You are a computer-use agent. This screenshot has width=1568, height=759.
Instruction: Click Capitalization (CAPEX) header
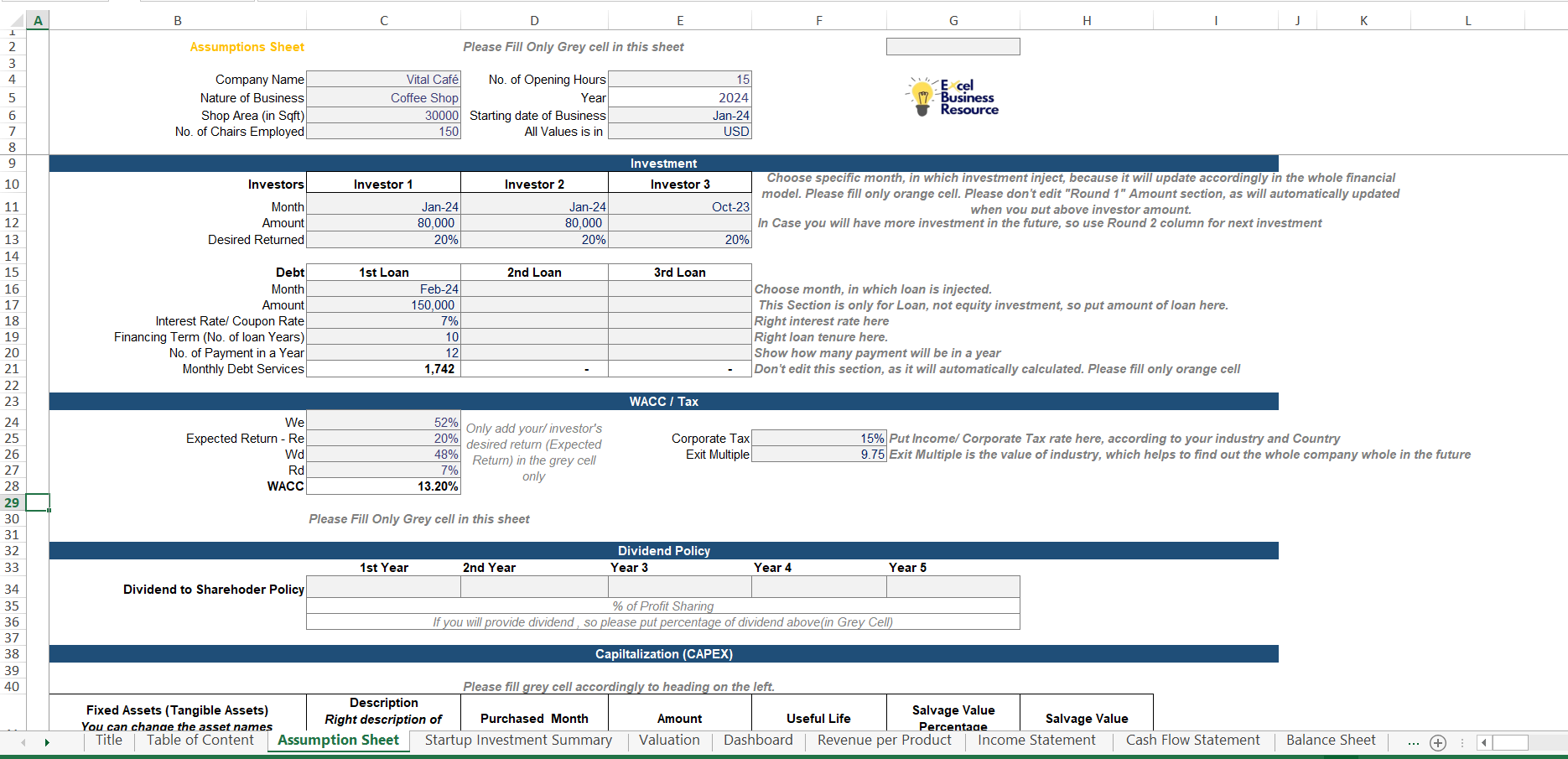663,654
